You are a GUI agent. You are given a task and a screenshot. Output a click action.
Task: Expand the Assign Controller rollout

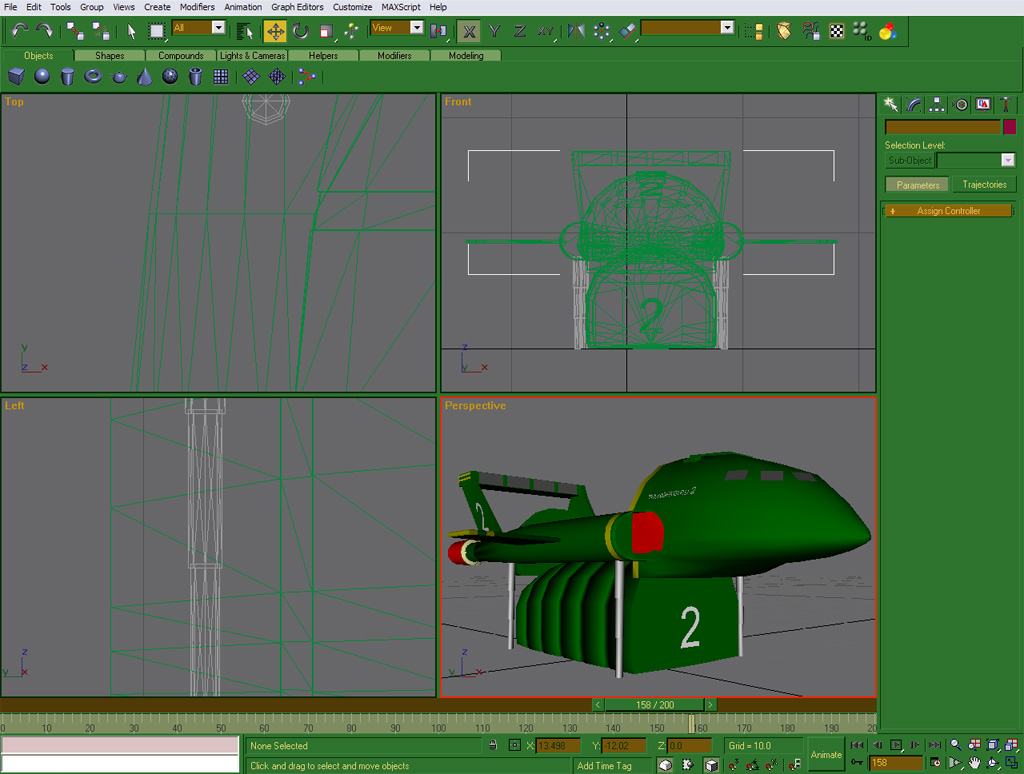point(948,210)
